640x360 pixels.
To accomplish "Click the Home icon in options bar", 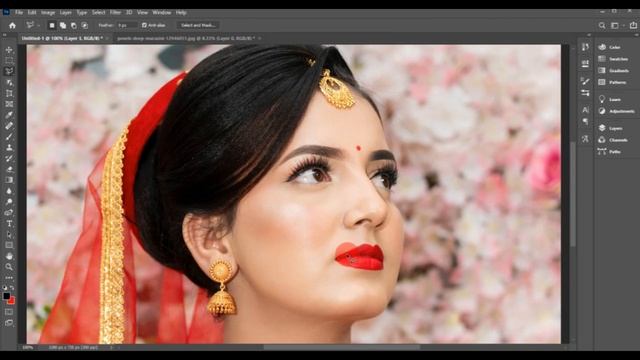I will tap(12, 25).
